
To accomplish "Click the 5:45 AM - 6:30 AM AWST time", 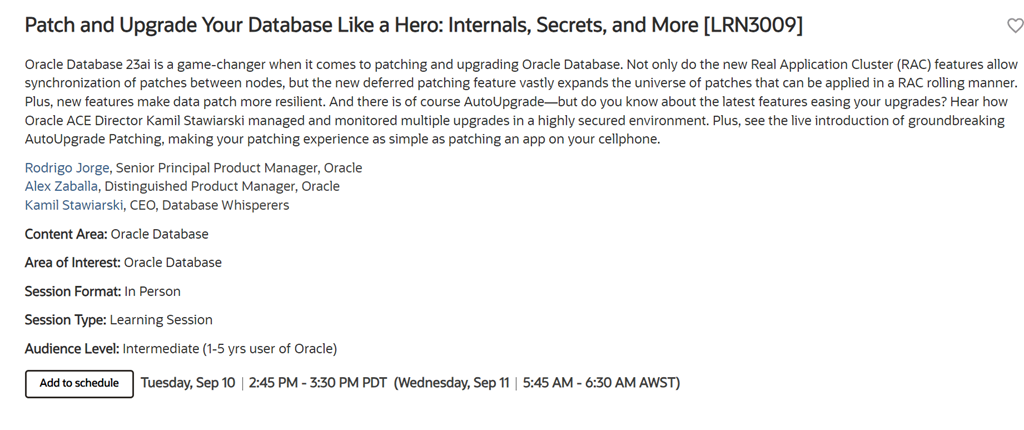I will (x=600, y=383).
